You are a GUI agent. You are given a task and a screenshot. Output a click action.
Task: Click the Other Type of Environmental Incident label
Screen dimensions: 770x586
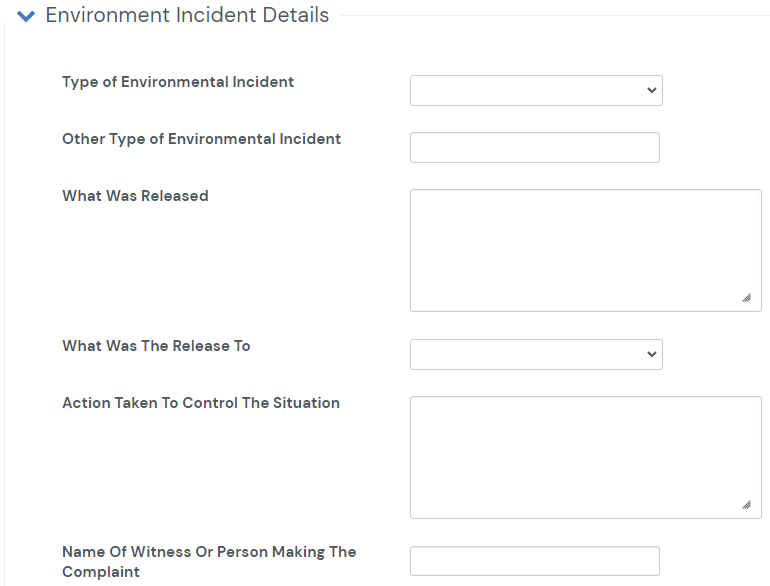201,139
